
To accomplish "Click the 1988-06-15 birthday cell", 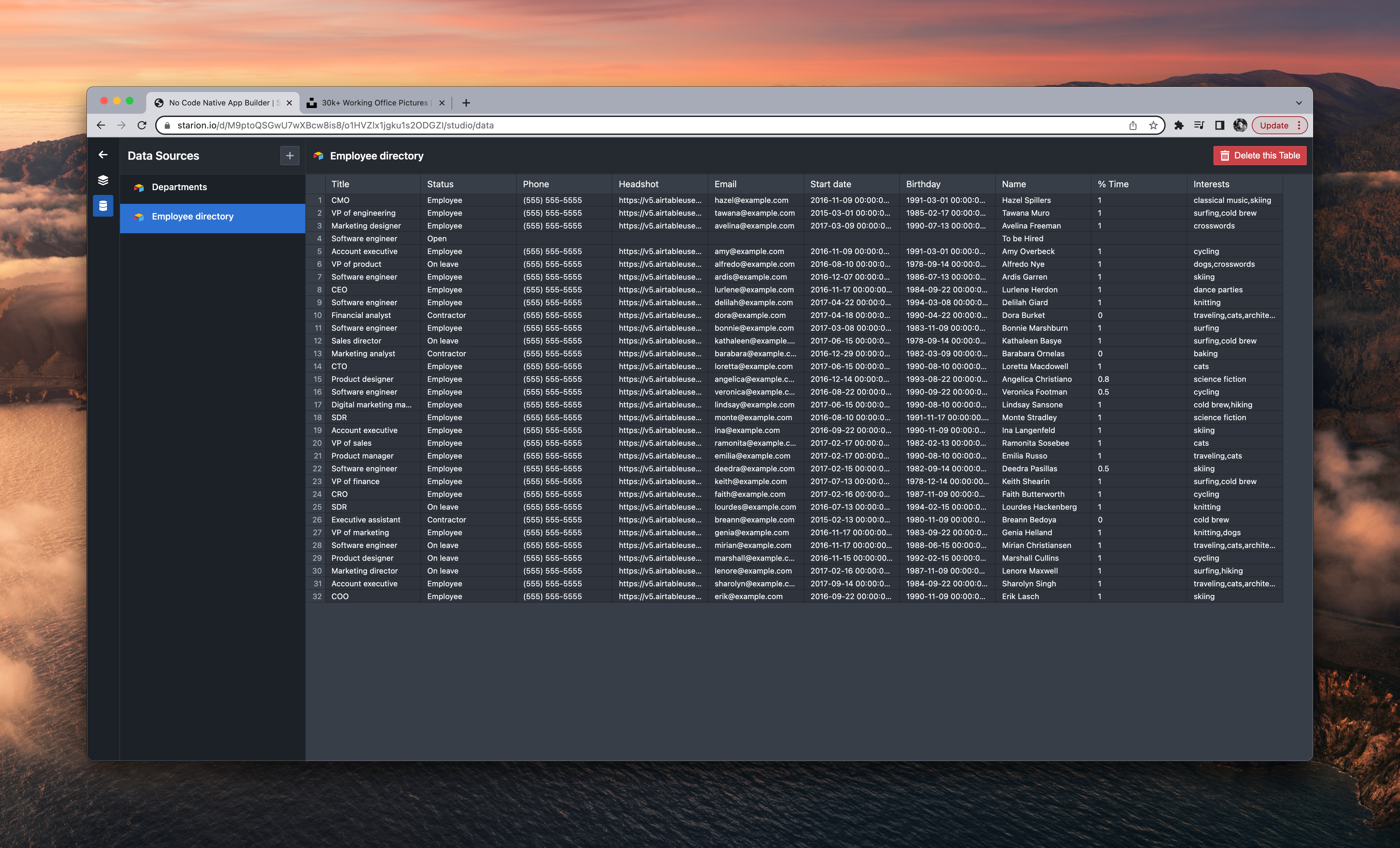I will coord(947,545).
